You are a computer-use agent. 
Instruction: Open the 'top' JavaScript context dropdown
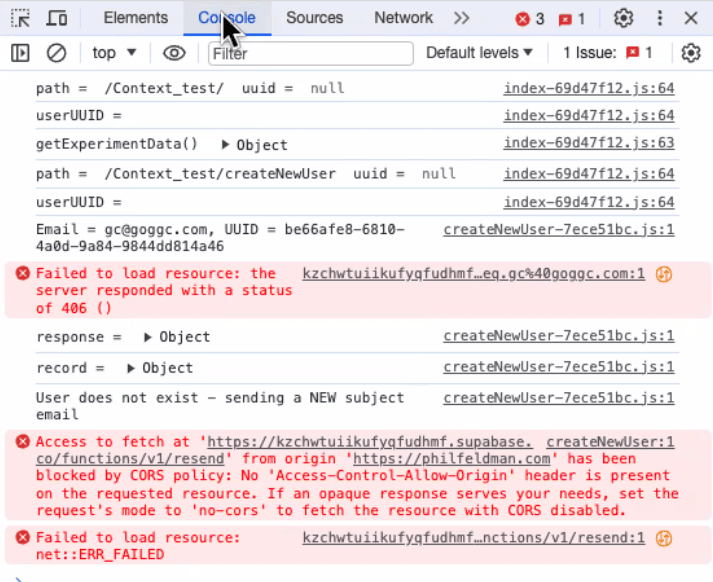point(115,53)
